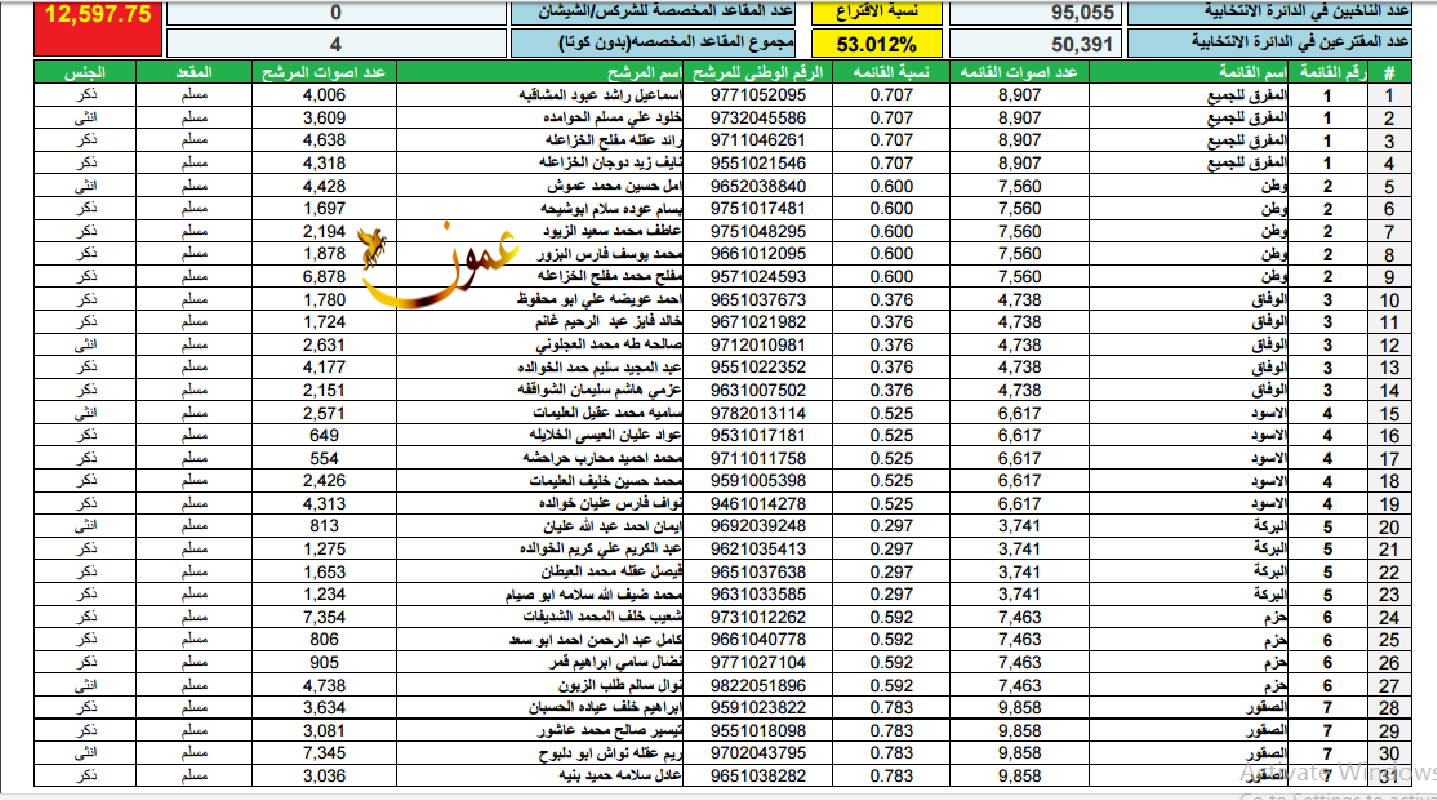The height and width of the screenshot is (800, 1437).
Task: Select candidate votes cell 6,878
Action: pos(323,276)
